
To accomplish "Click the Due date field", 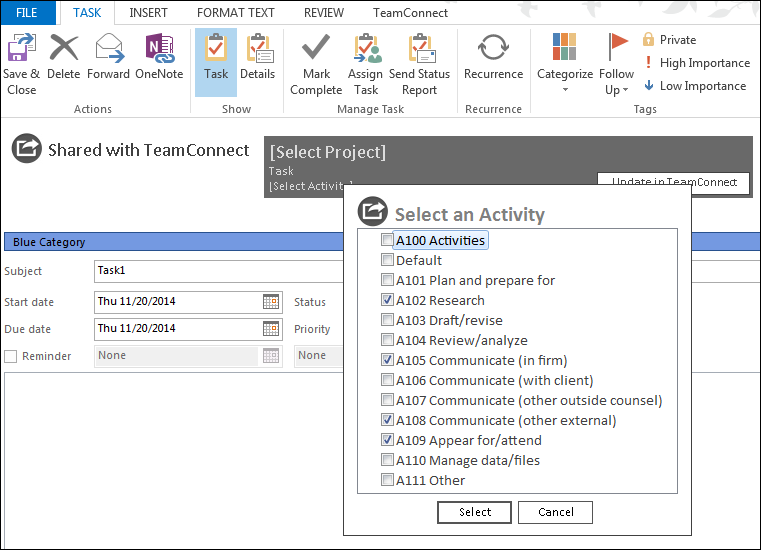I will 188,329.
